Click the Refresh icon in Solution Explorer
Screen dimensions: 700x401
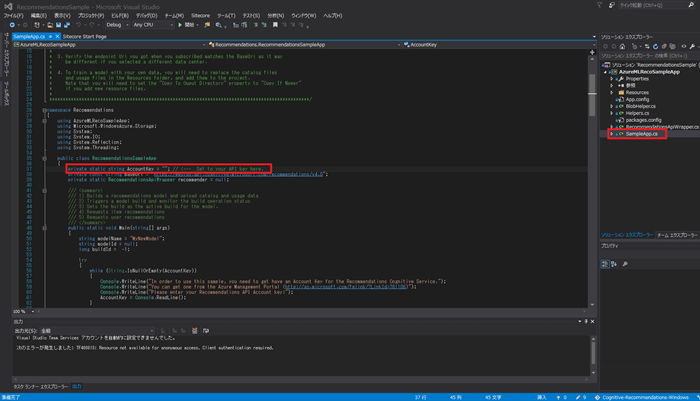[655, 46]
